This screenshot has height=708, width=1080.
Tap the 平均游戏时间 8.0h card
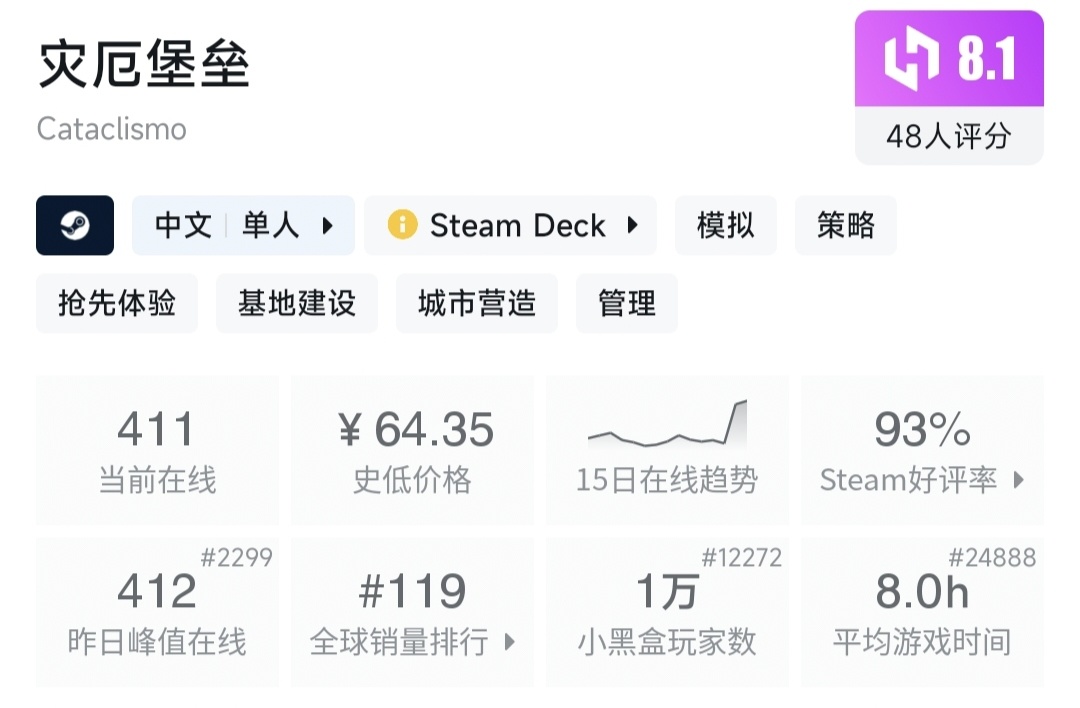(x=922, y=613)
